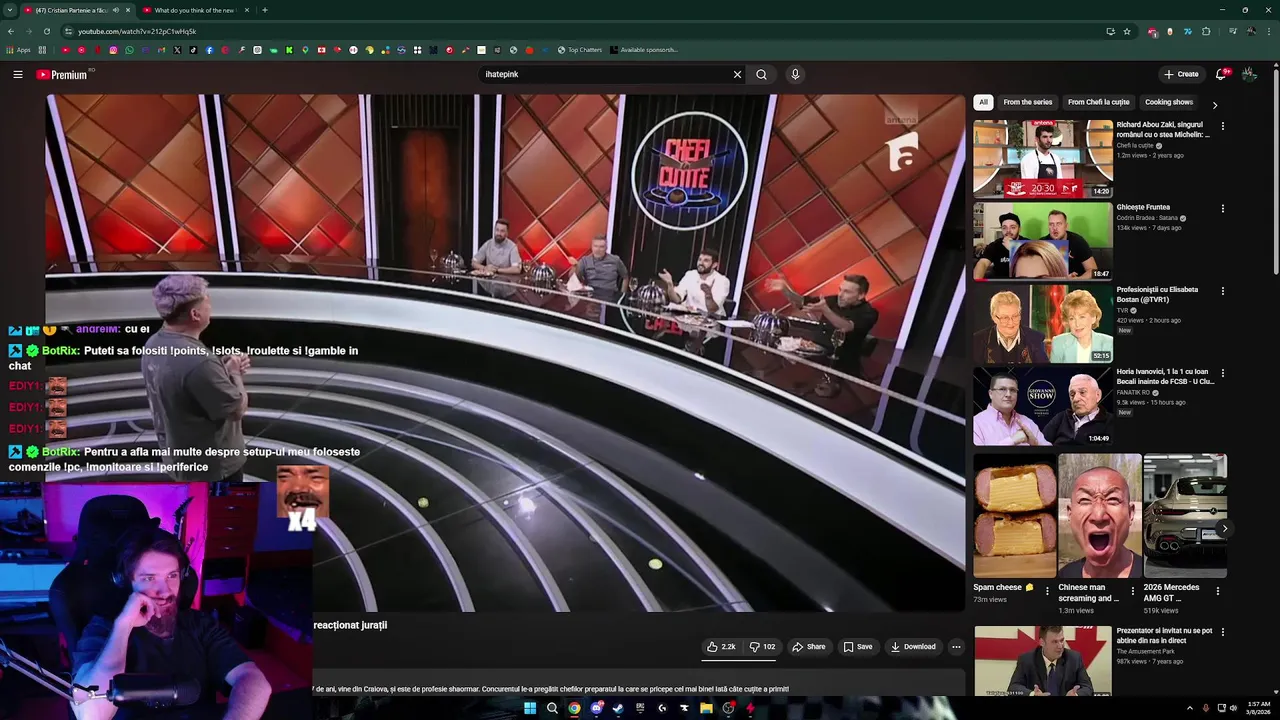The image size is (1280, 720).
Task: Open the YouTube guide hamburger menu
Action: [x=18, y=74]
